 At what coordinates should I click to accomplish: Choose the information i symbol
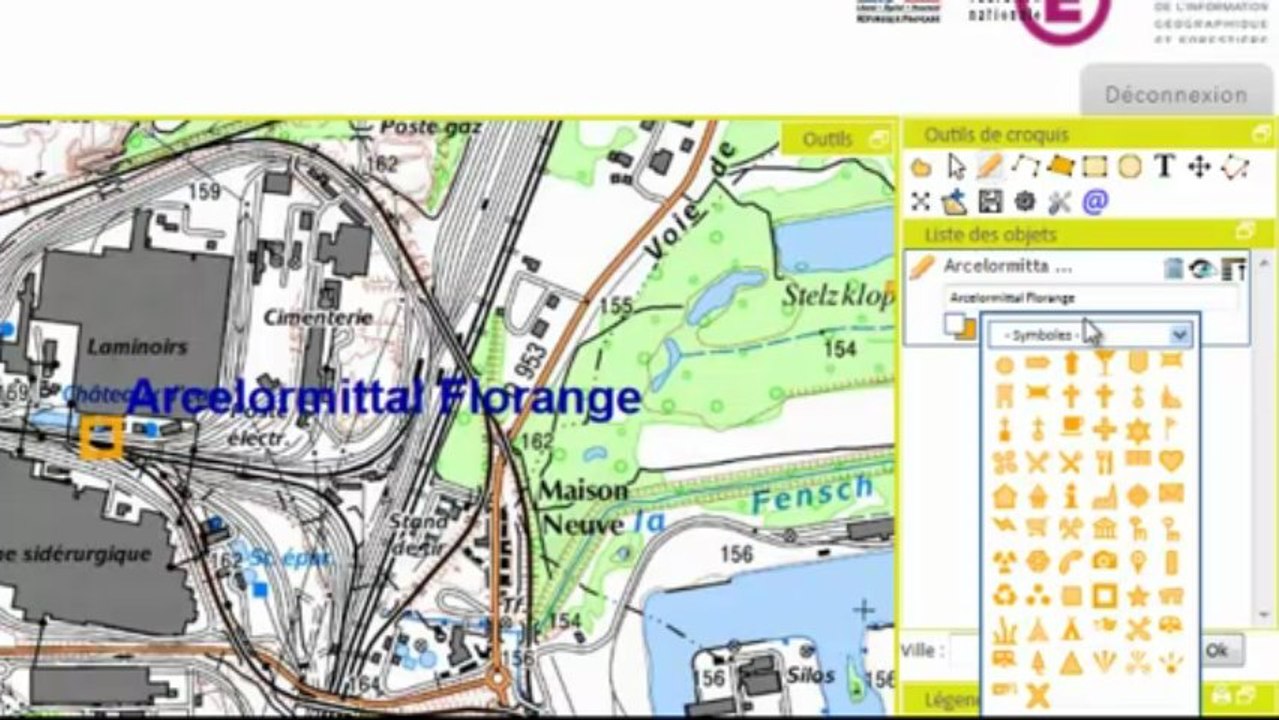point(1071,494)
